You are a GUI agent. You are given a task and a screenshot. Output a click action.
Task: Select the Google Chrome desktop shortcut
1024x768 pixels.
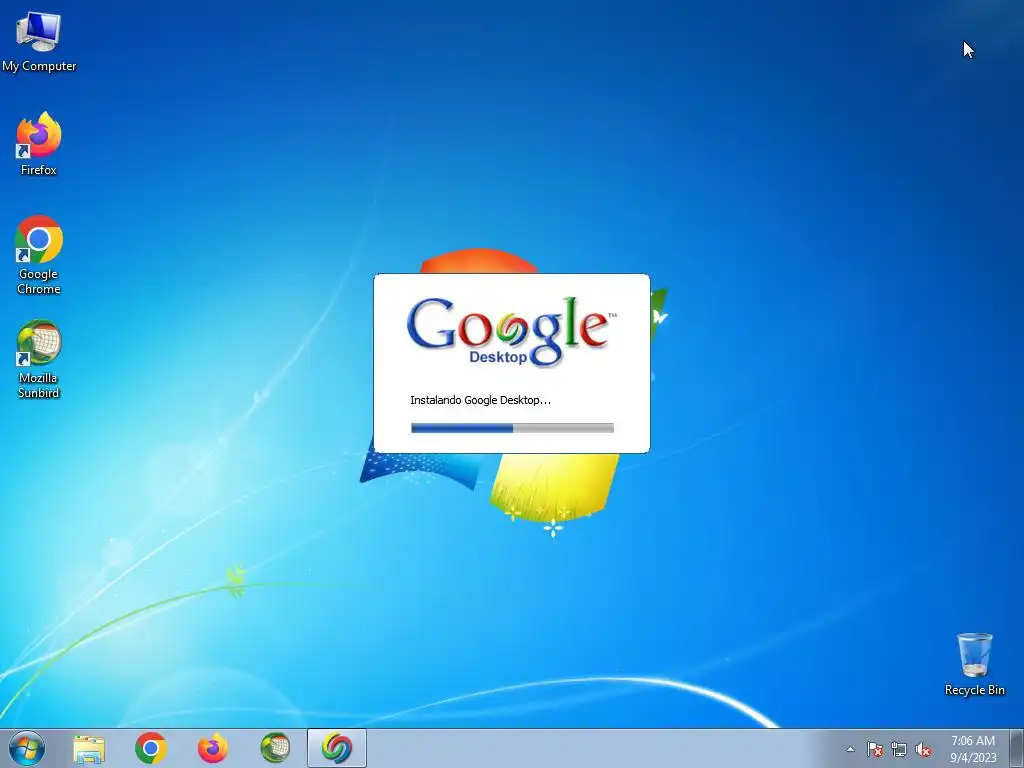pyautogui.click(x=39, y=255)
